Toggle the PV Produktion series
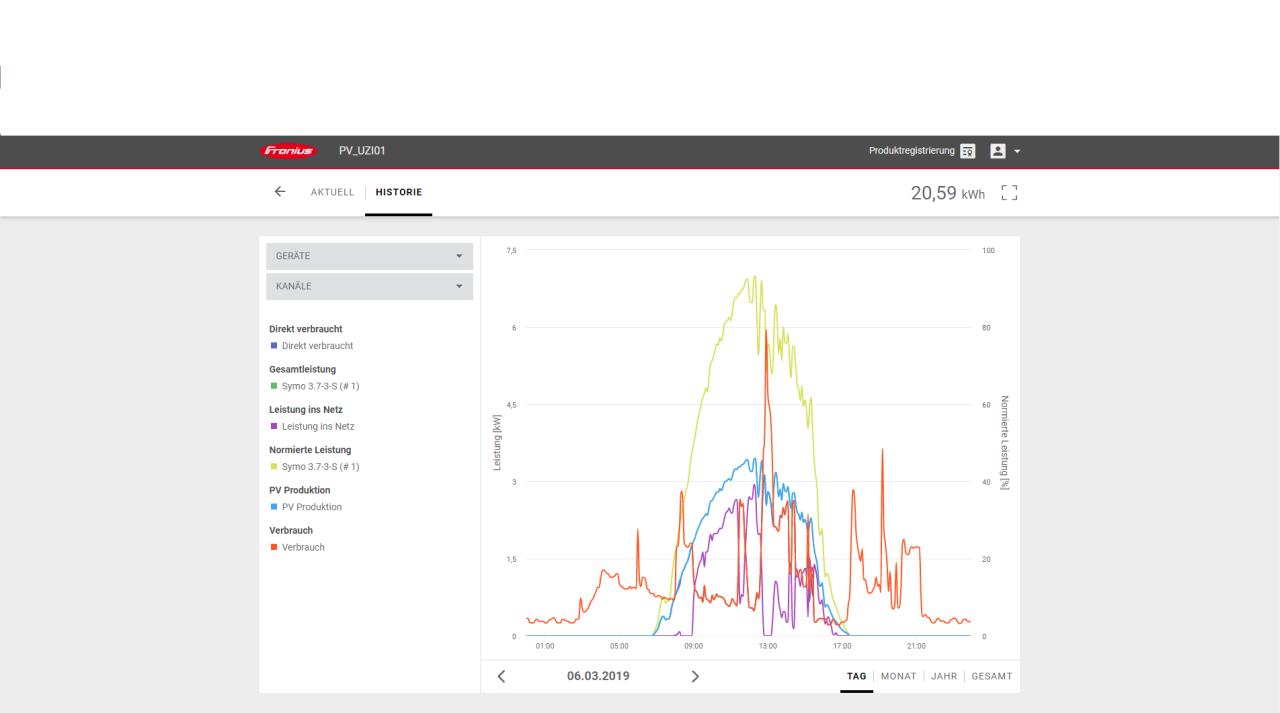 (311, 507)
